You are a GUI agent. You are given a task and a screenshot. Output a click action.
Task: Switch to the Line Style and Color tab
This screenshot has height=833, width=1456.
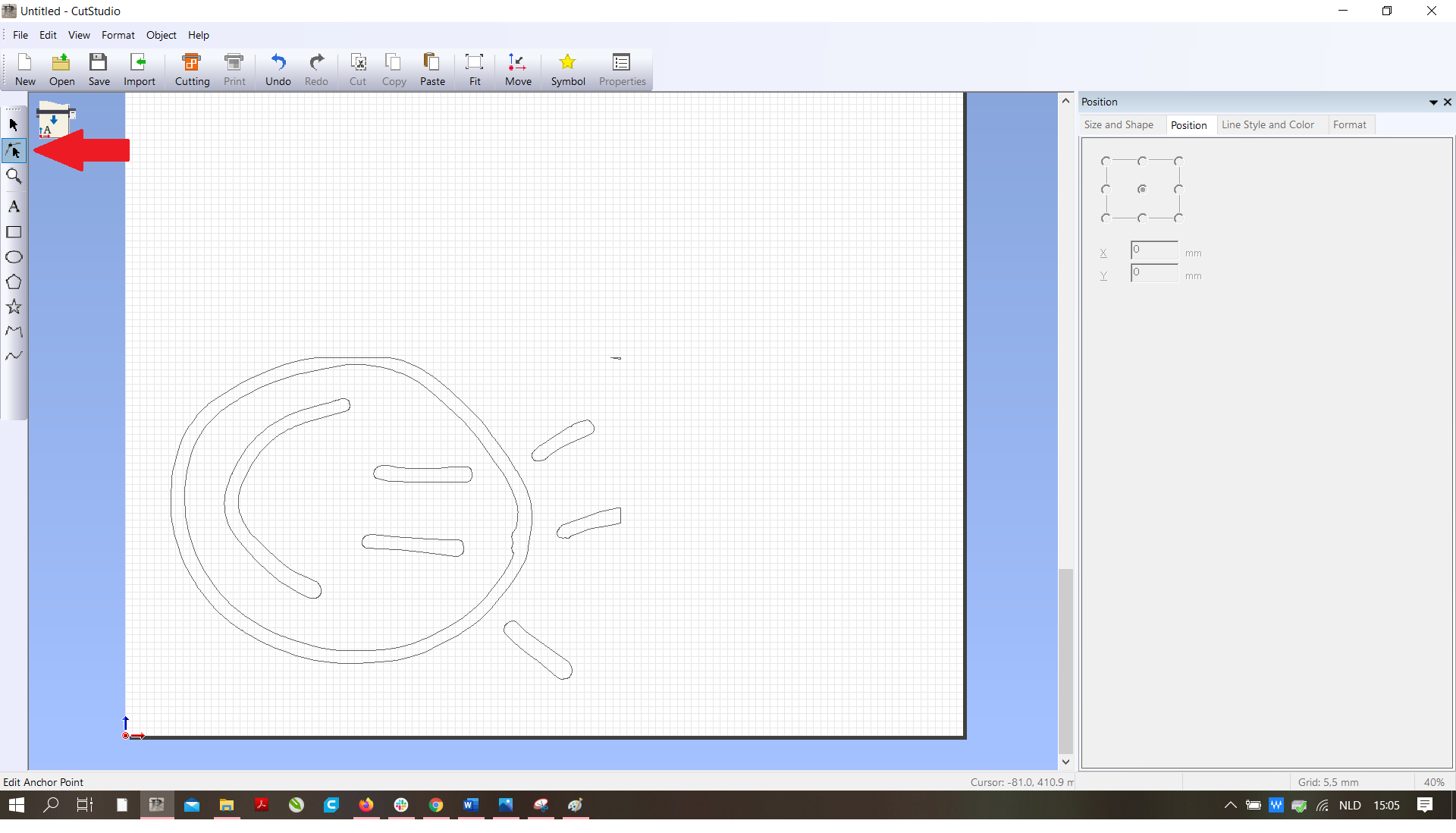pos(1268,125)
